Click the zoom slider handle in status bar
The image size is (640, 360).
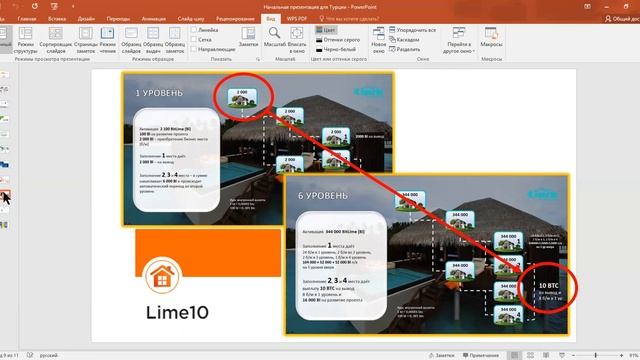pyautogui.click(x=596, y=356)
